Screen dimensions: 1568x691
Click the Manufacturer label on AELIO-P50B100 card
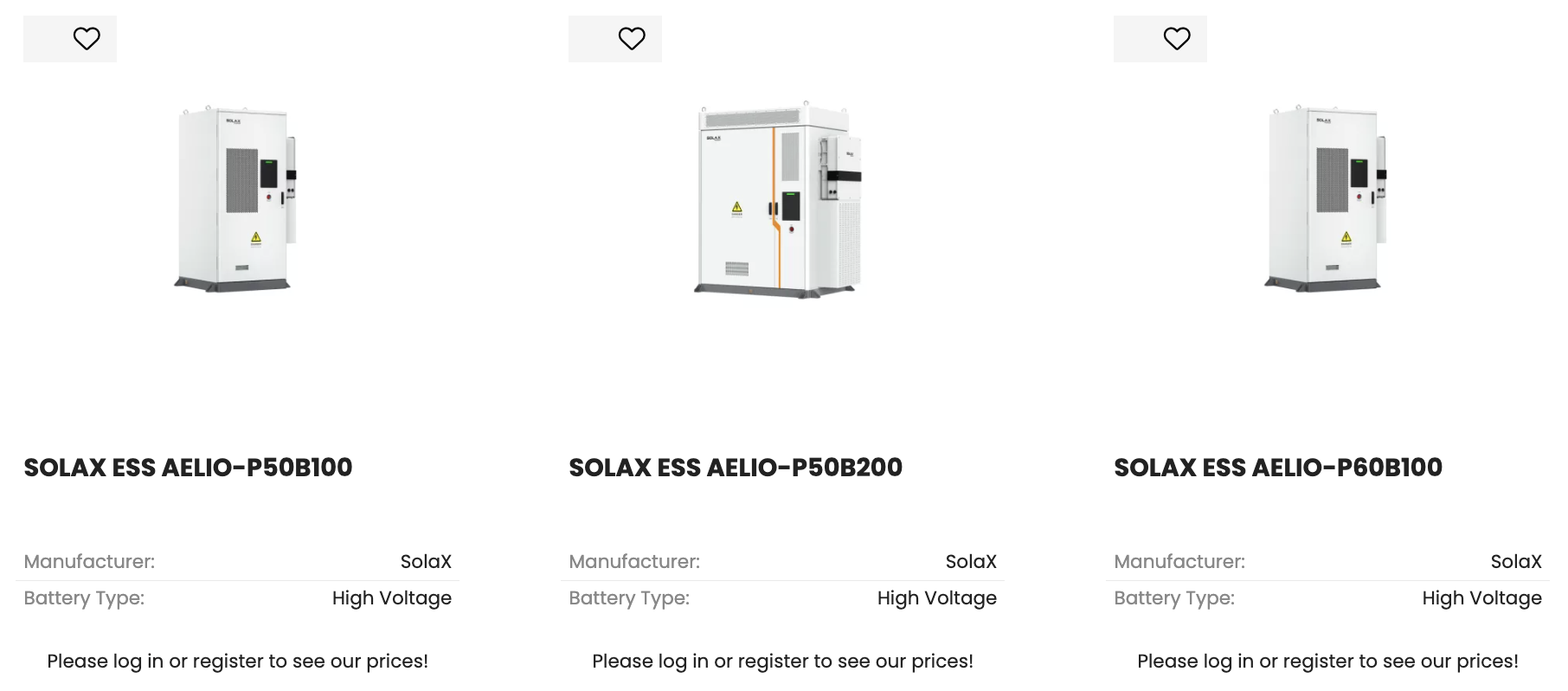click(x=89, y=562)
